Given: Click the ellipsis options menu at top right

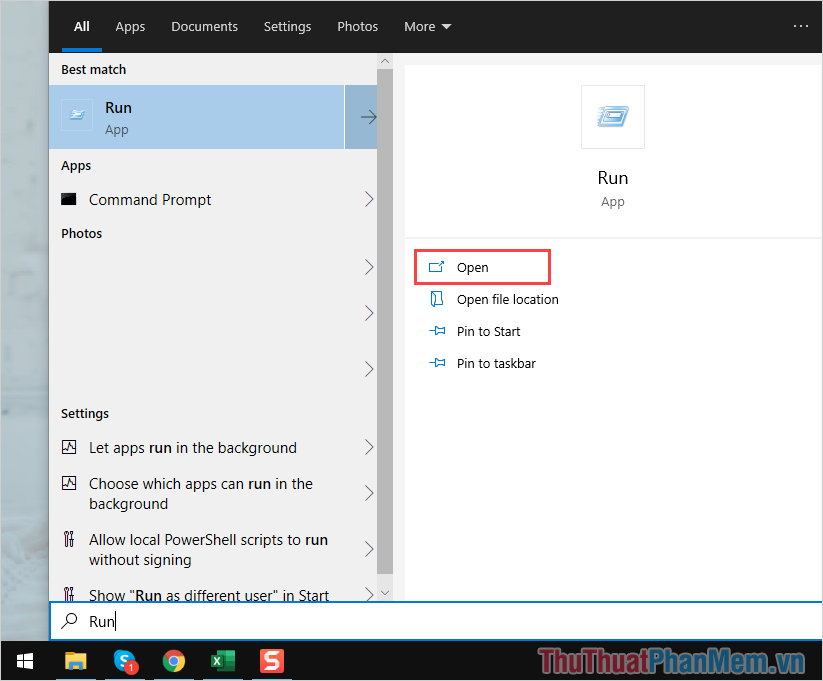Looking at the screenshot, I should [x=800, y=26].
